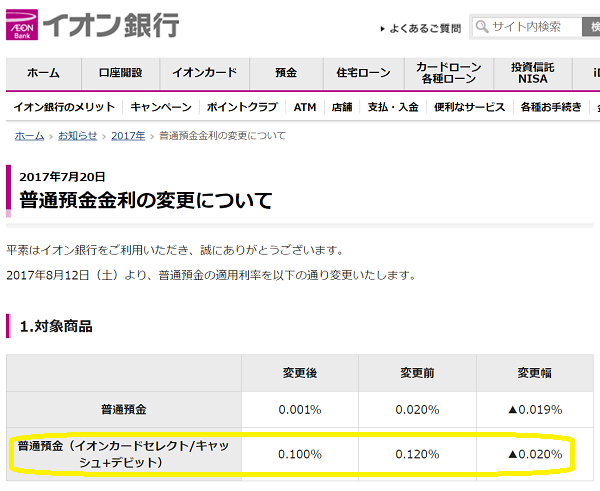Screen dimensions: 600x491
Task: Click the AEON Bank logo
Action: click(93, 25)
